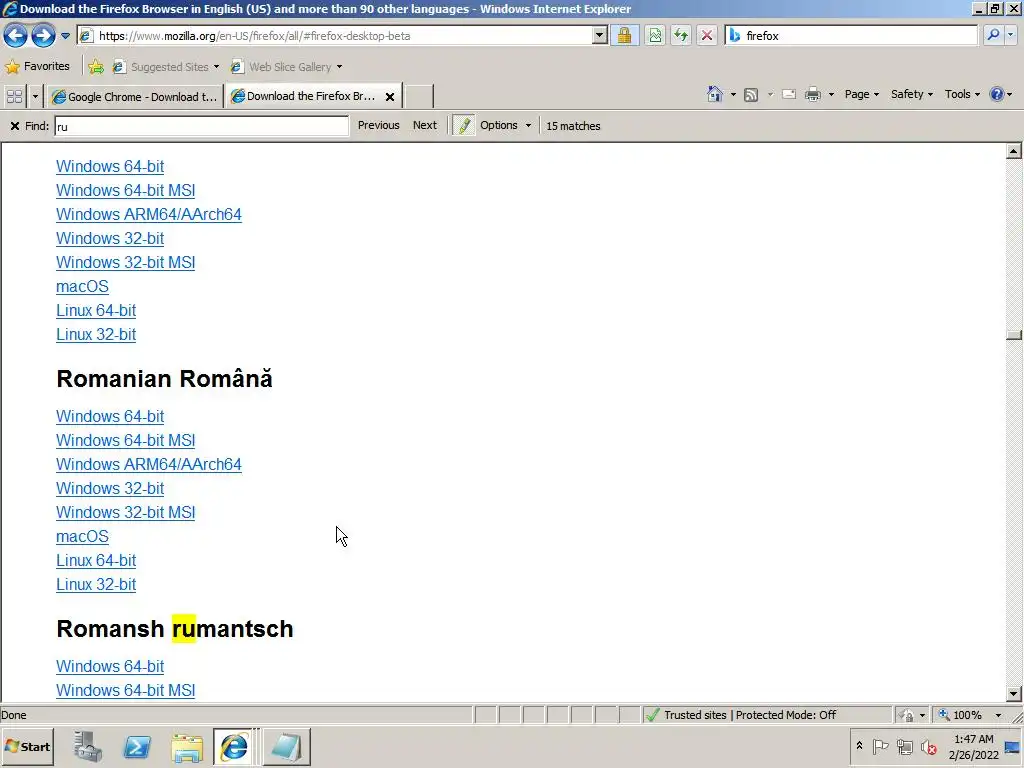1024x768 pixels.
Task: Open Suggested Sites favorites item
Action: pyautogui.click(x=165, y=67)
